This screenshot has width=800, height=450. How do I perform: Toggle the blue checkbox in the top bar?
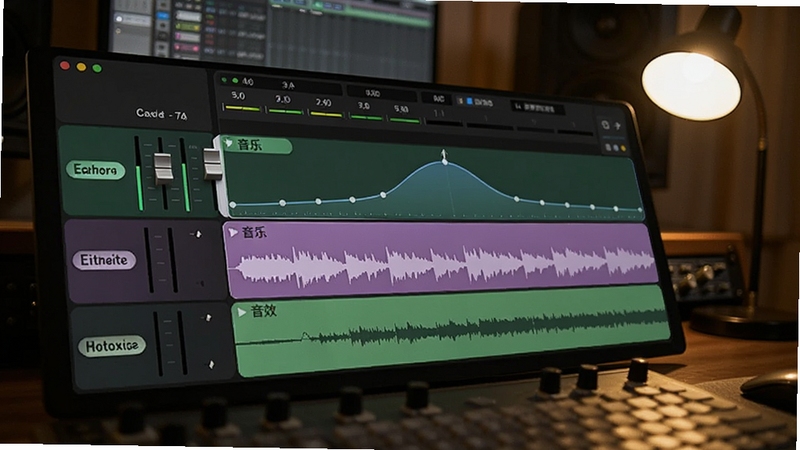[x=470, y=101]
